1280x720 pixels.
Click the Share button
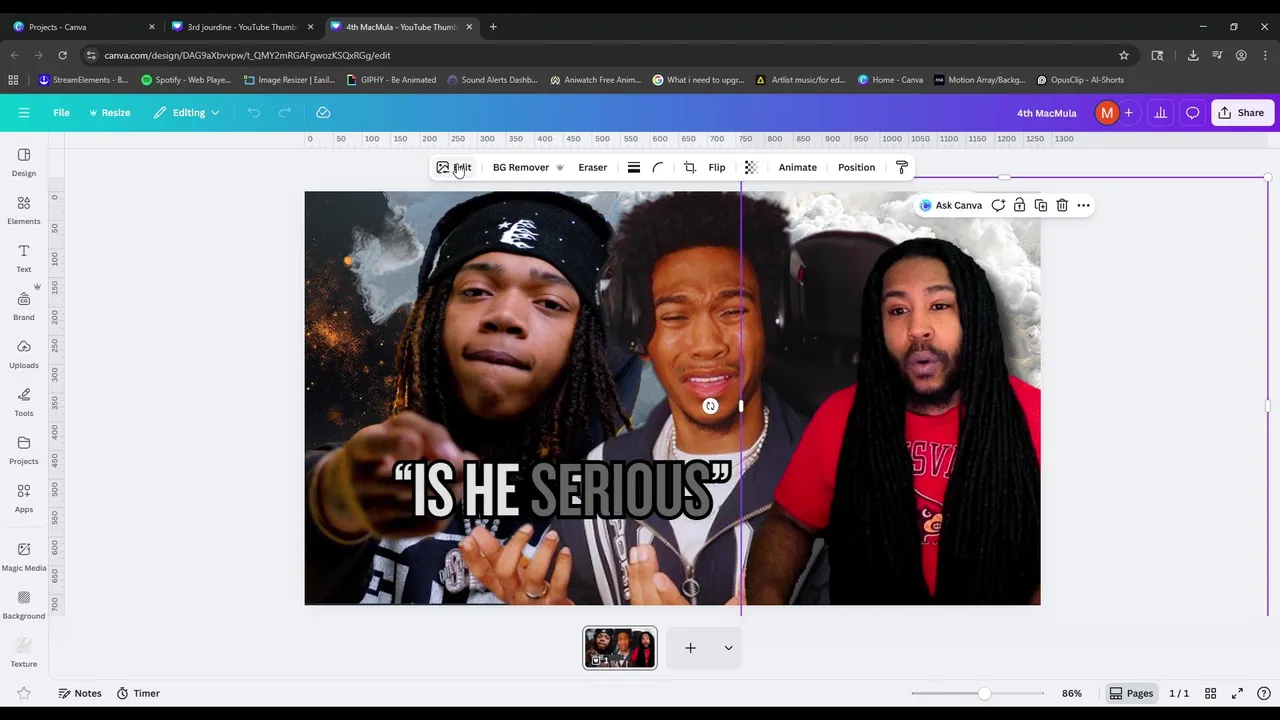tap(1241, 113)
